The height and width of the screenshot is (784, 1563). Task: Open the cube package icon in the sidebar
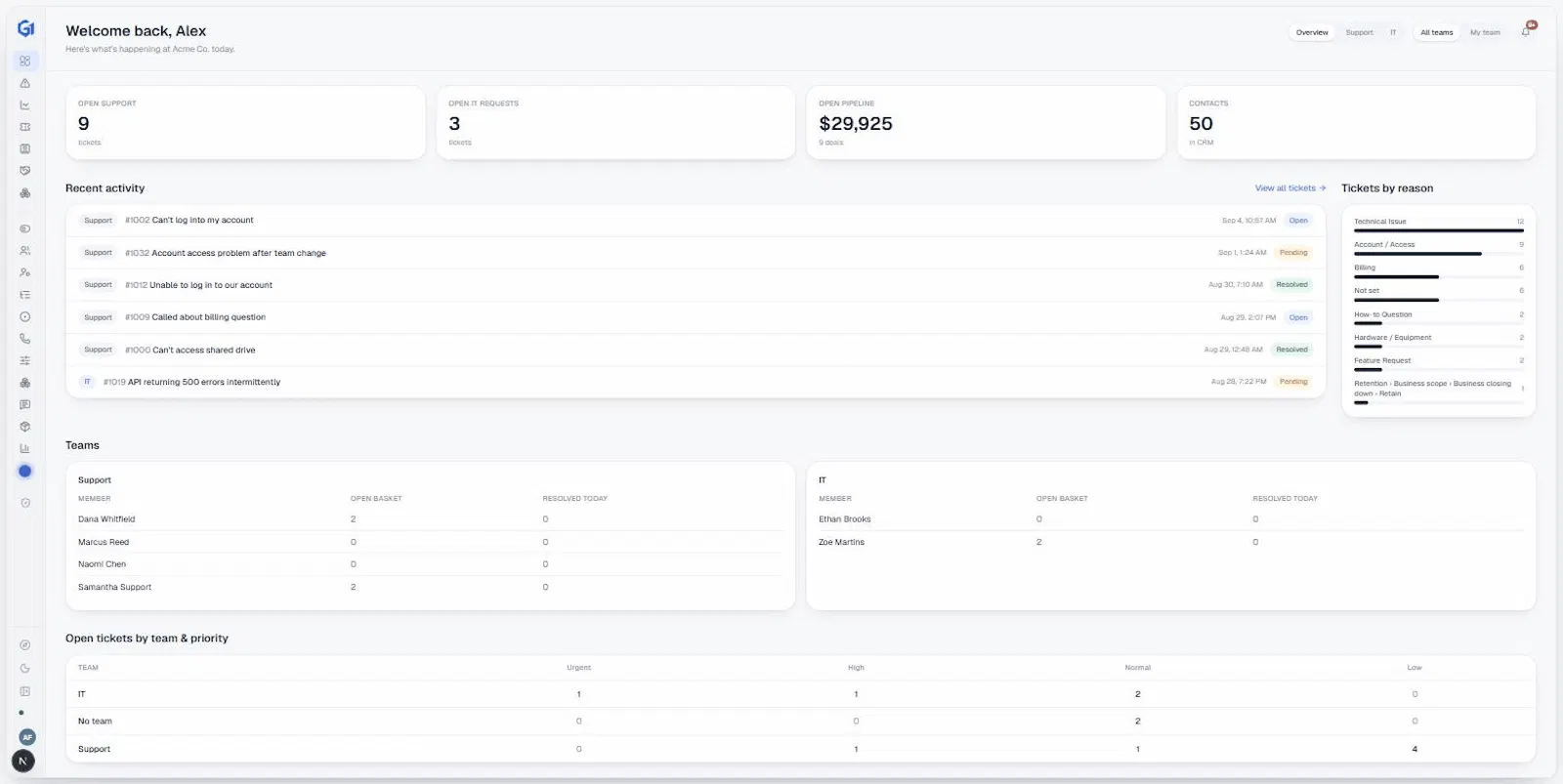point(25,427)
